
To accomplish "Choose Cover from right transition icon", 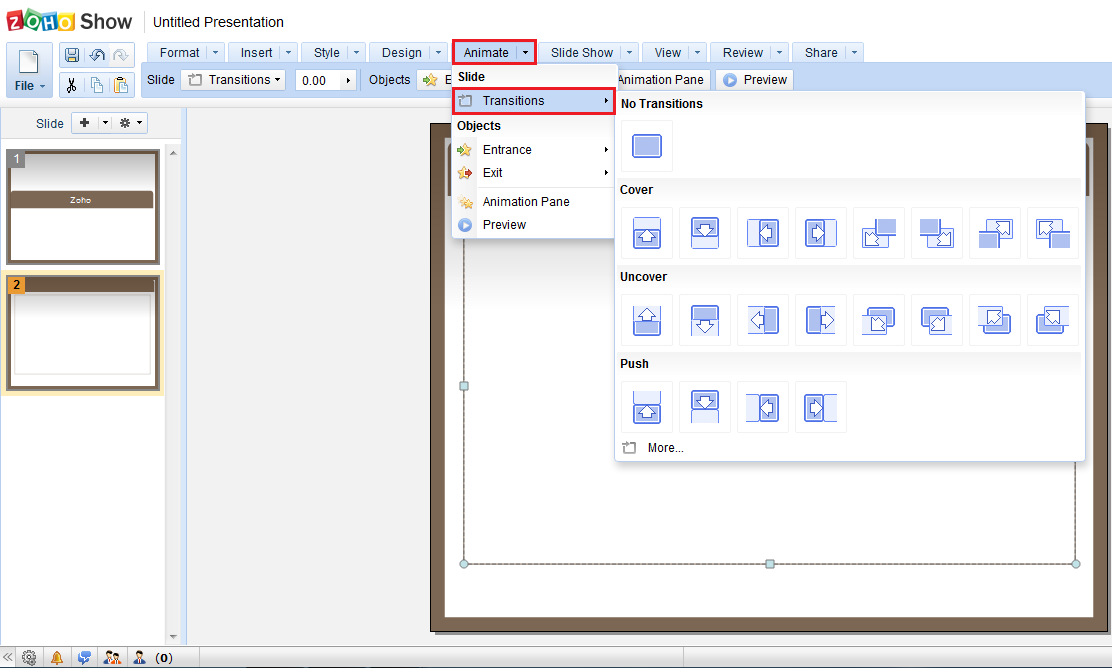I will click(x=763, y=233).
